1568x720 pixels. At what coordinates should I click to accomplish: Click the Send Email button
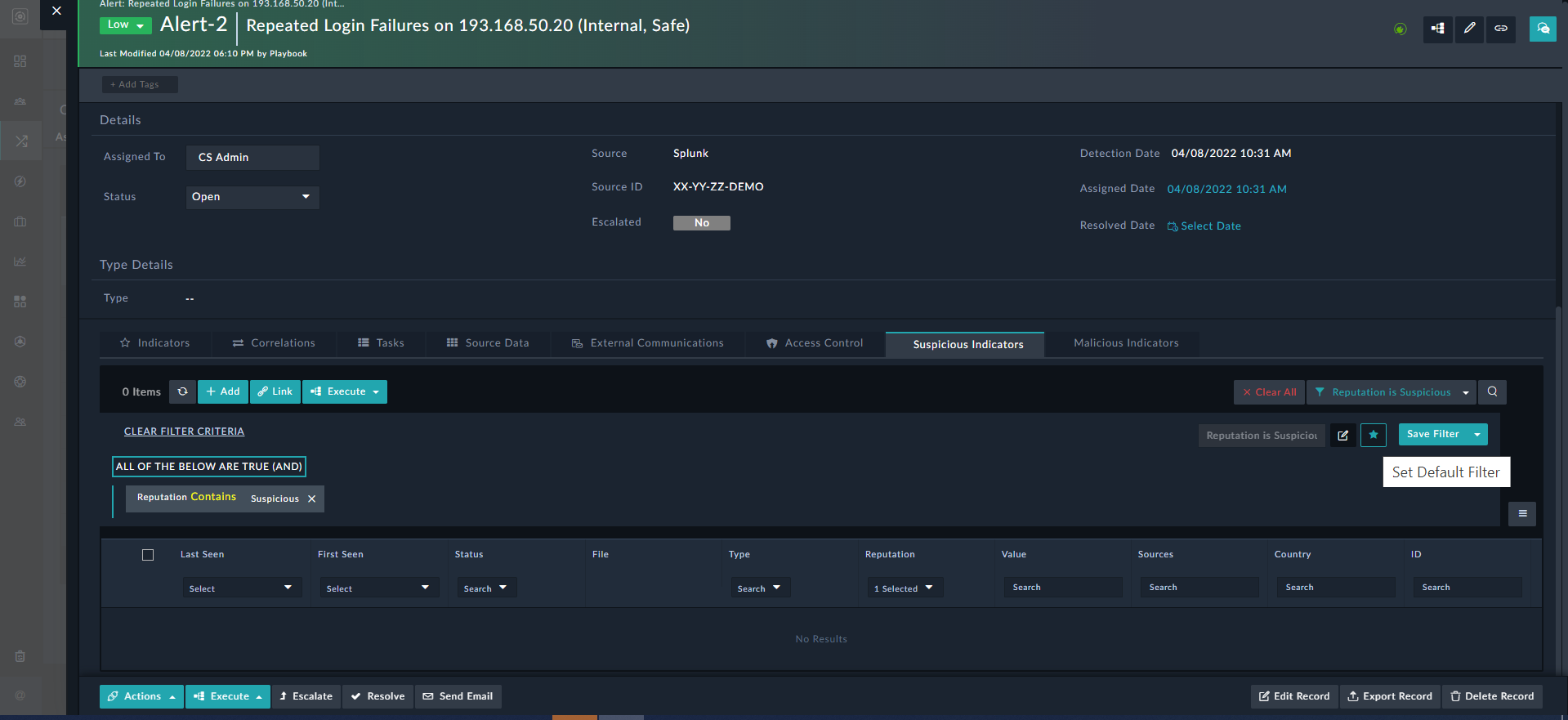[458, 696]
